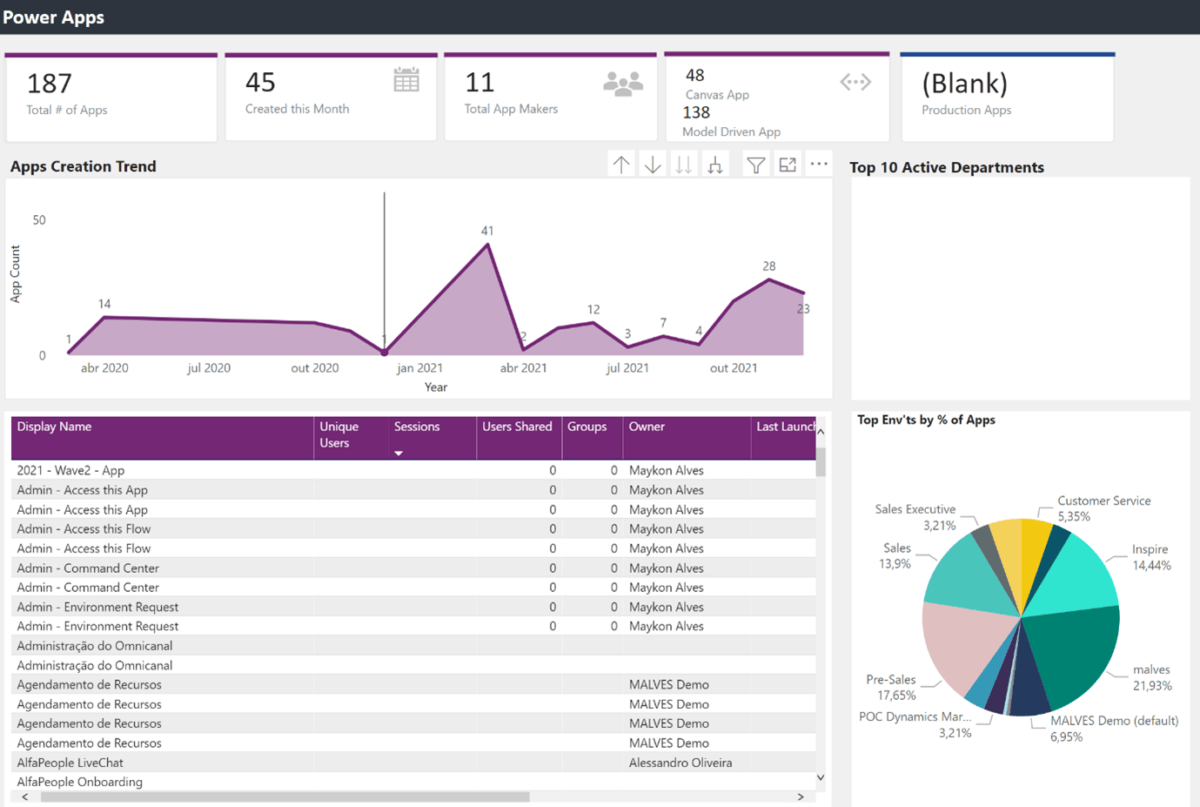The height and width of the screenshot is (807, 1200).
Task: Expand all down one level in the hierarchy
Action: tap(715, 163)
